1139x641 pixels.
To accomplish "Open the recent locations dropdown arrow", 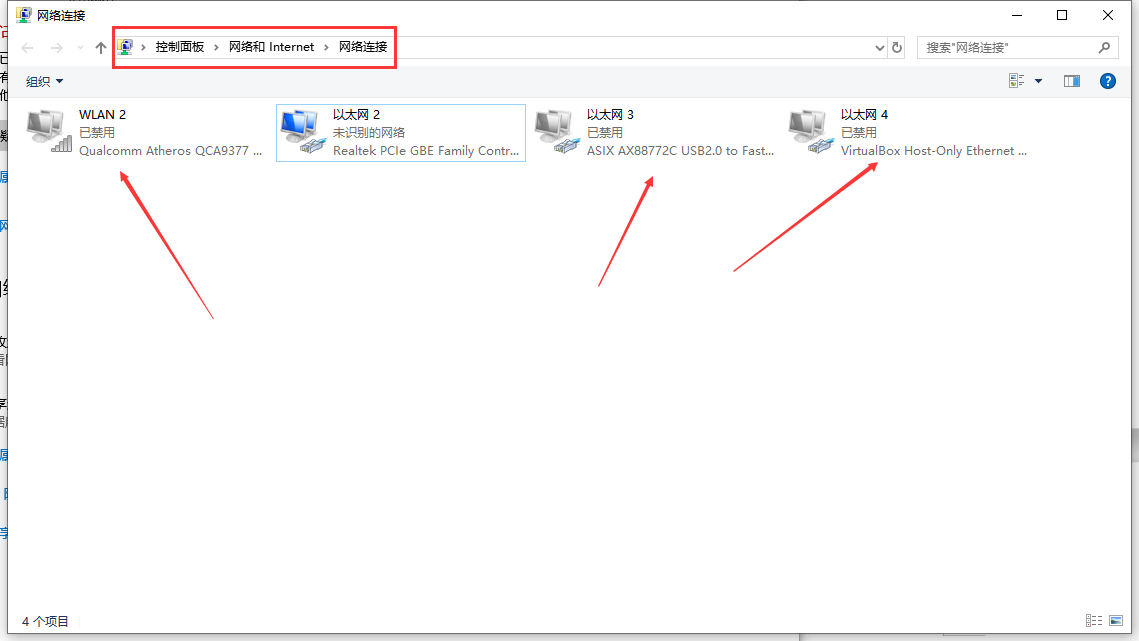I will coord(80,47).
